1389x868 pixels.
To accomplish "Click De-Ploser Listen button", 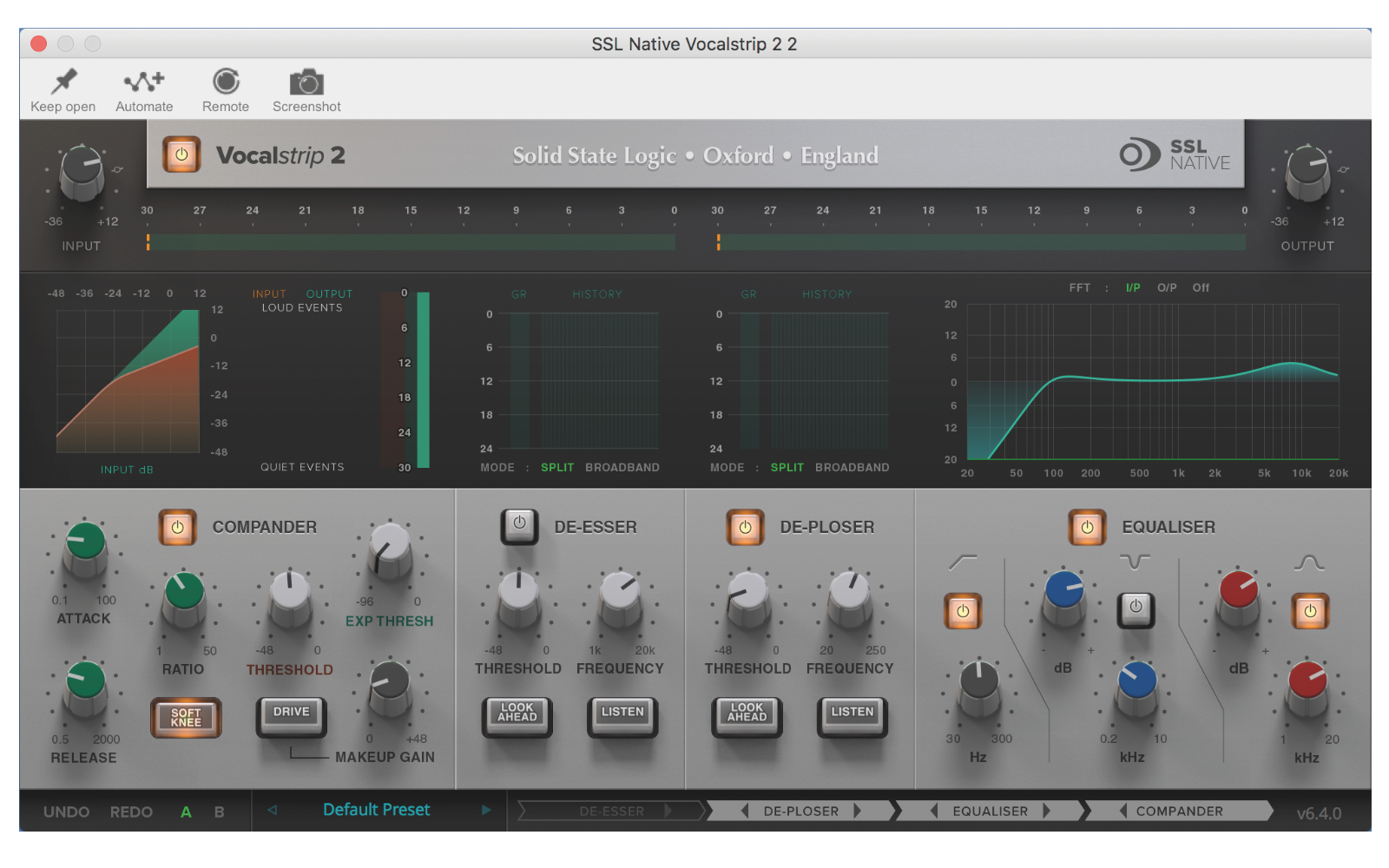I will tap(852, 716).
